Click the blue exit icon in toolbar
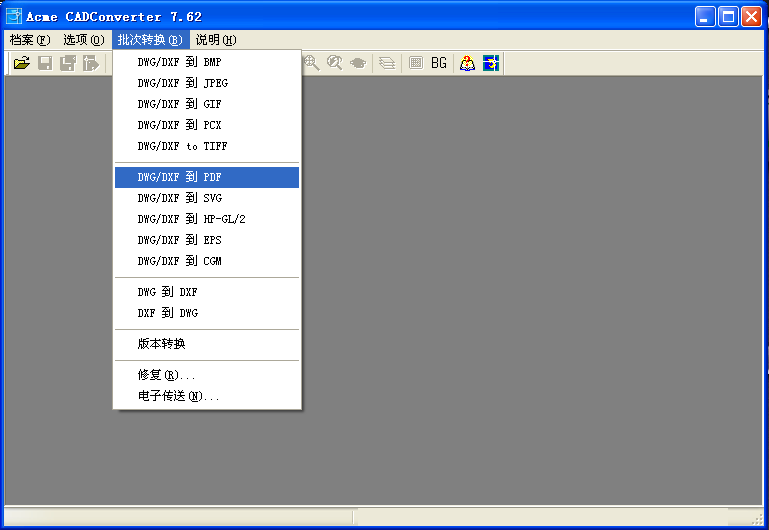This screenshot has width=769, height=530. 491,63
